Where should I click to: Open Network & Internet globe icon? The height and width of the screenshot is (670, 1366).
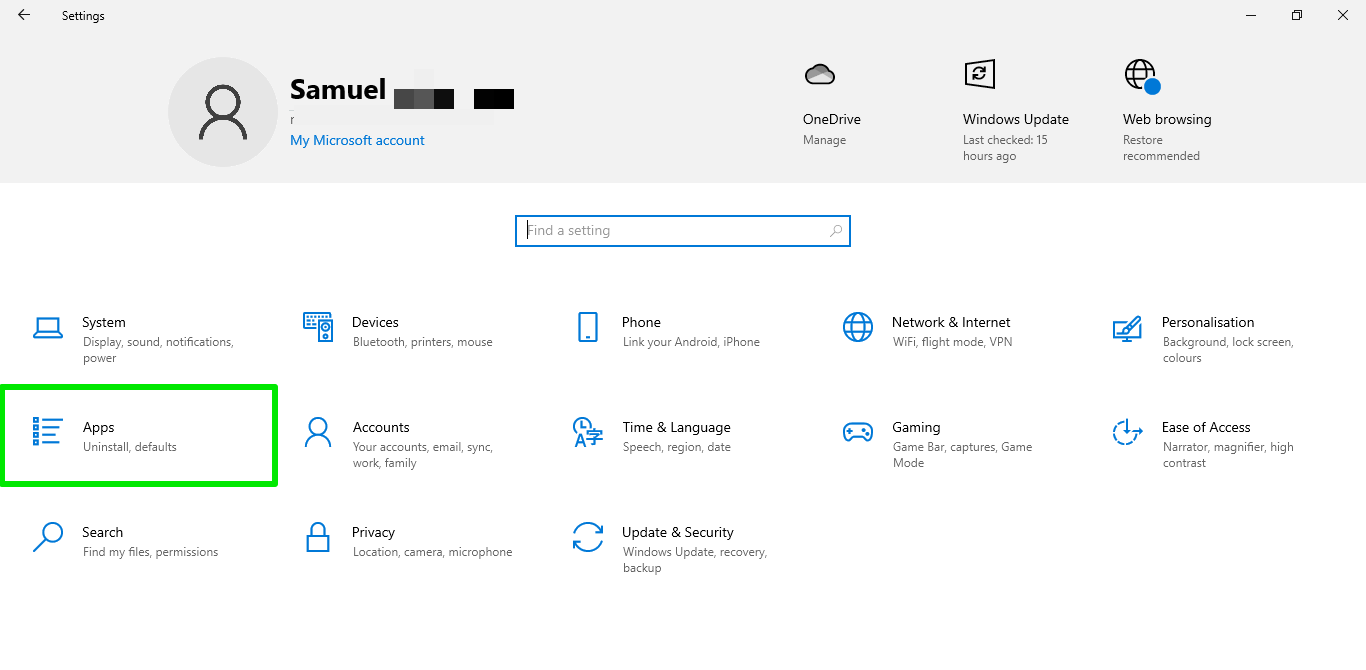[858, 327]
